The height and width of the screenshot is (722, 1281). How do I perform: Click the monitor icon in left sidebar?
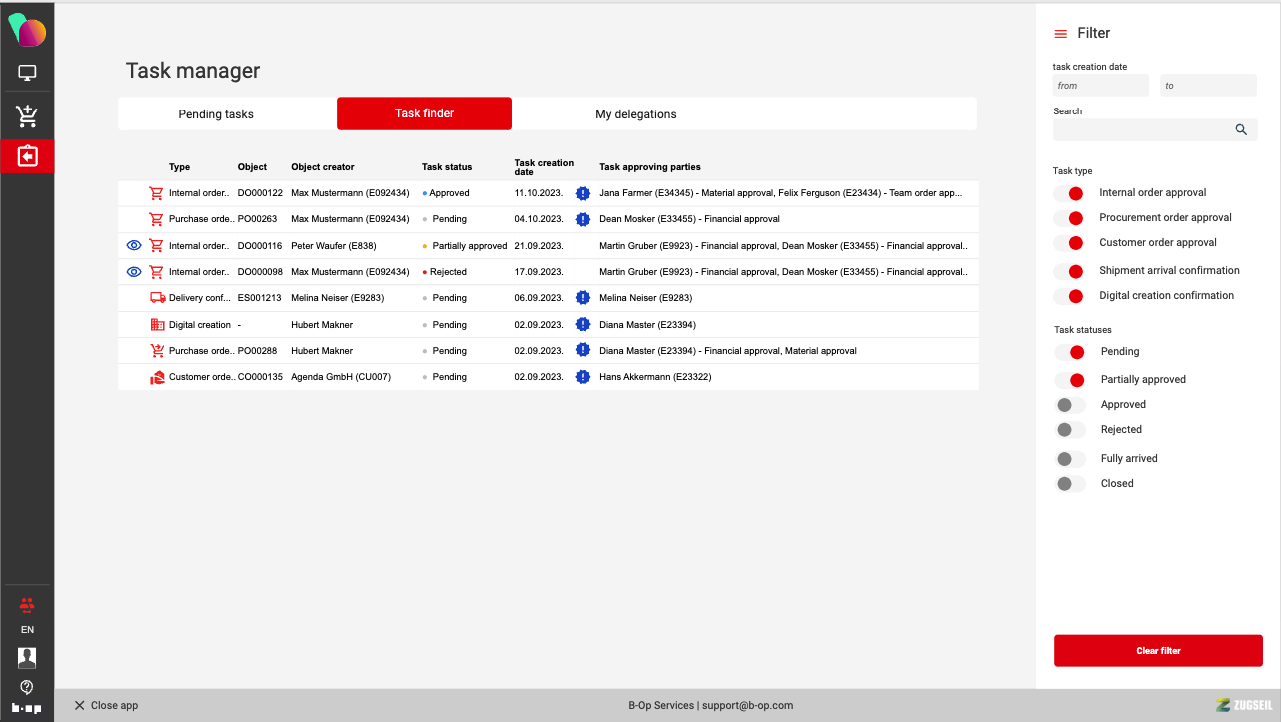(x=27, y=73)
